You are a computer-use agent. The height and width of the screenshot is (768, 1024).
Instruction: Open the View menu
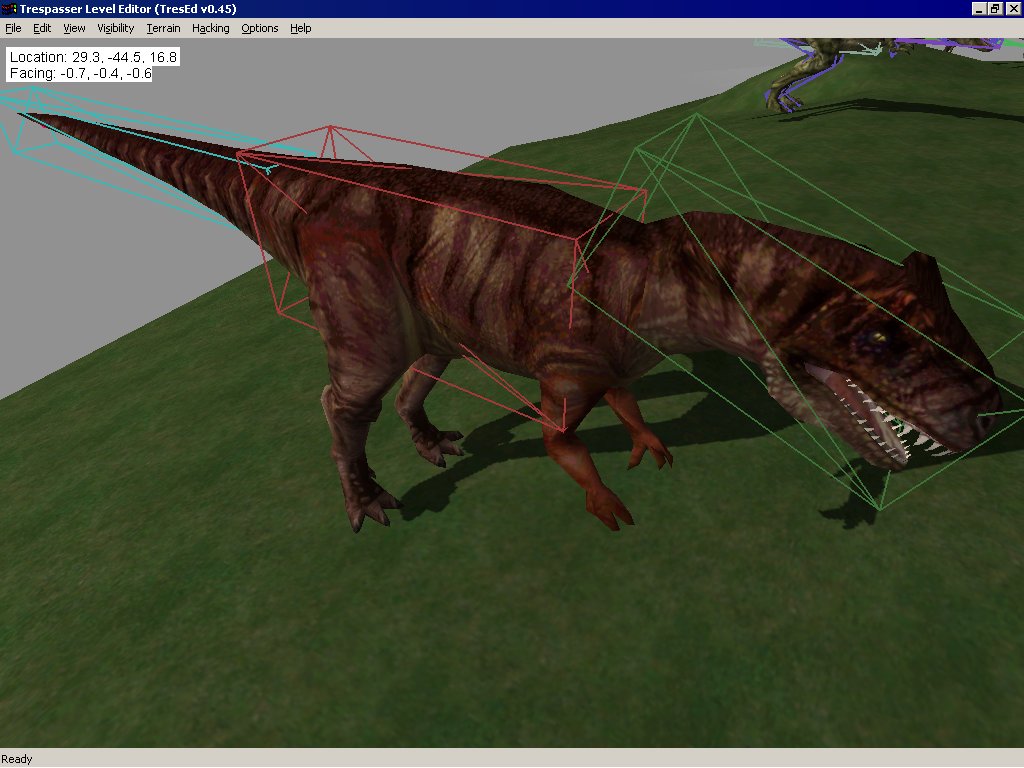click(74, 28)
